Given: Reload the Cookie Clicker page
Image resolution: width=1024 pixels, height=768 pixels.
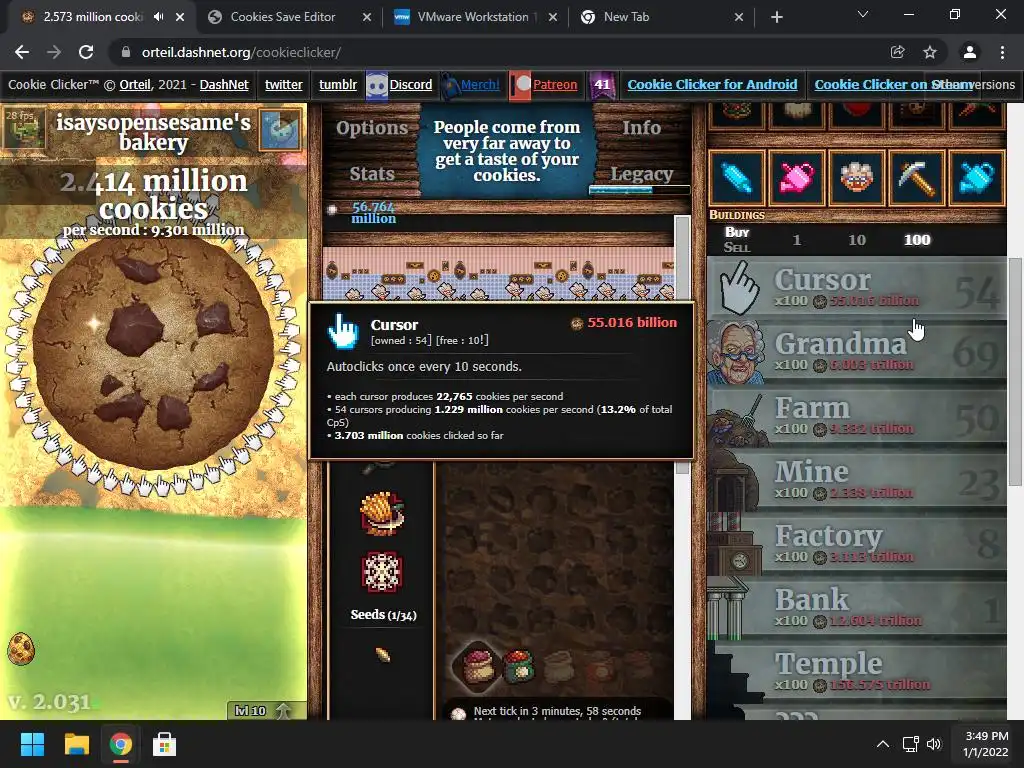Looking at the screenshot, I should click(x=86, y=52).
